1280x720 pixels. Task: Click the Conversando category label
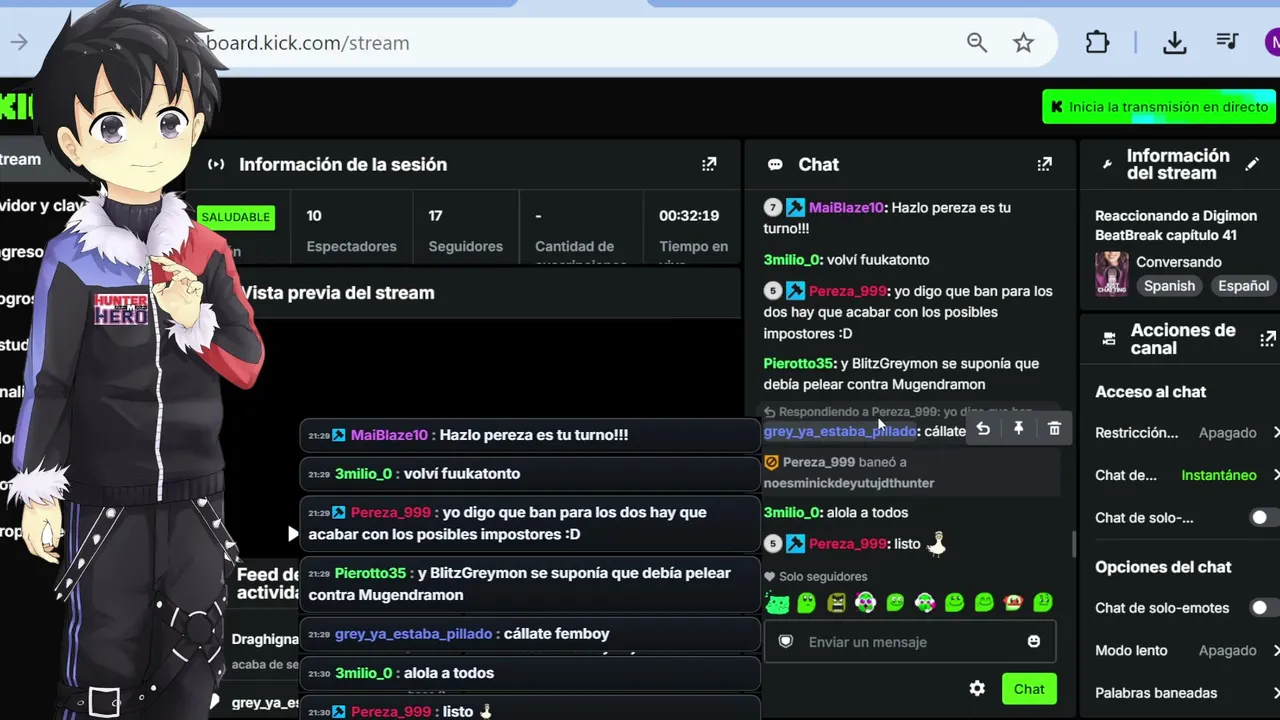coord(1179,262)
